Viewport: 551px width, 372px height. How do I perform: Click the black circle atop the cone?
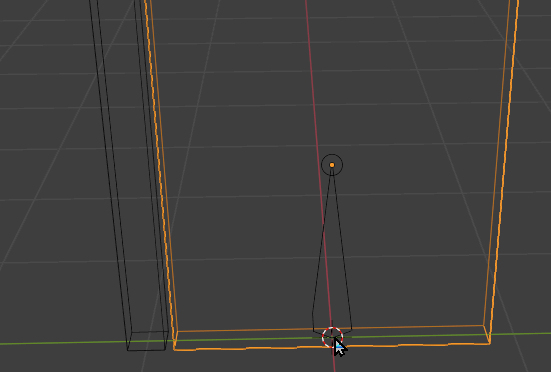[332, 165]
